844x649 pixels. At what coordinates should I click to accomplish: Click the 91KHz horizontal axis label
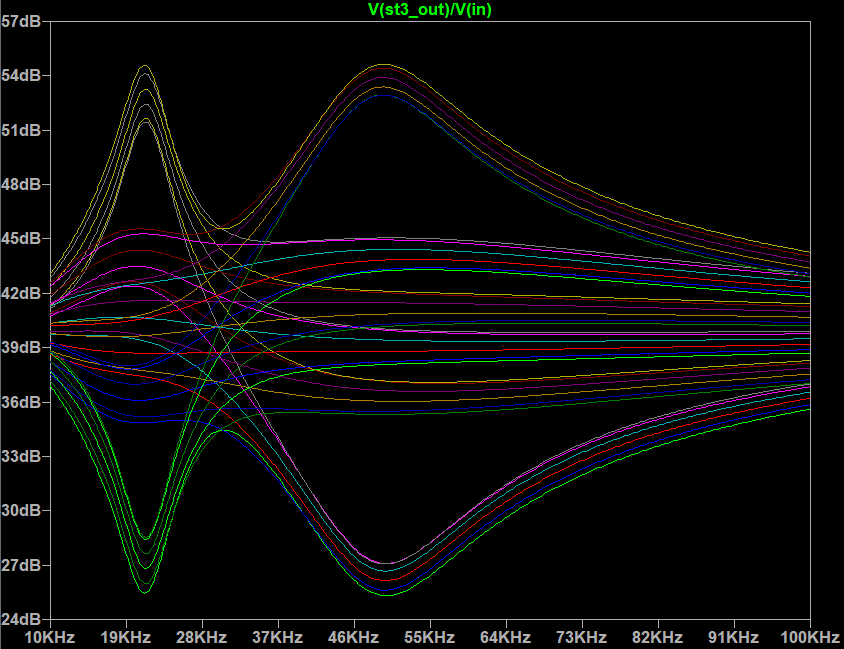pos(734,637)
